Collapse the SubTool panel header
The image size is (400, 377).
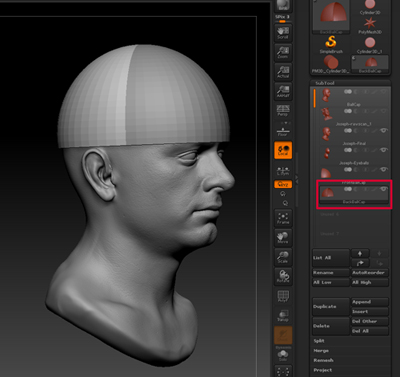pos(350,83)
